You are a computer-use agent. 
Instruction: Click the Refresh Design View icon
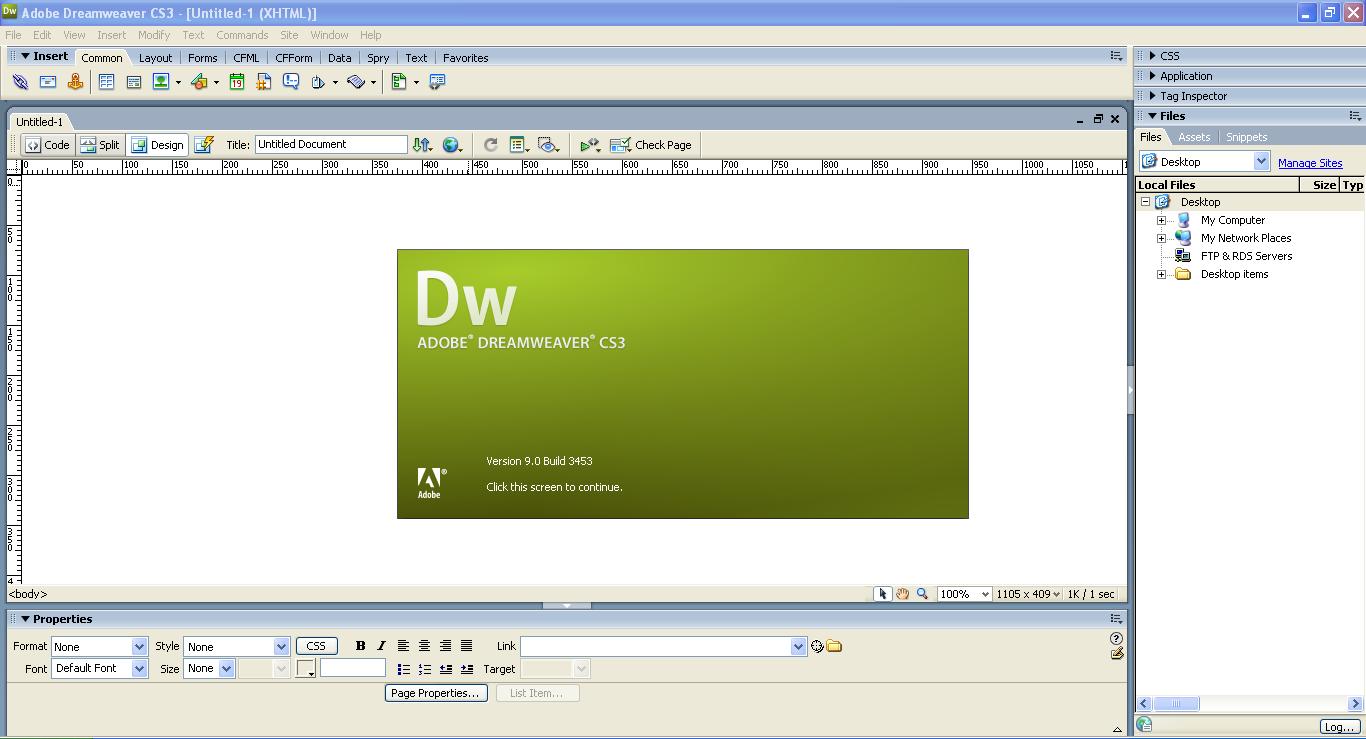click(490, 145)
